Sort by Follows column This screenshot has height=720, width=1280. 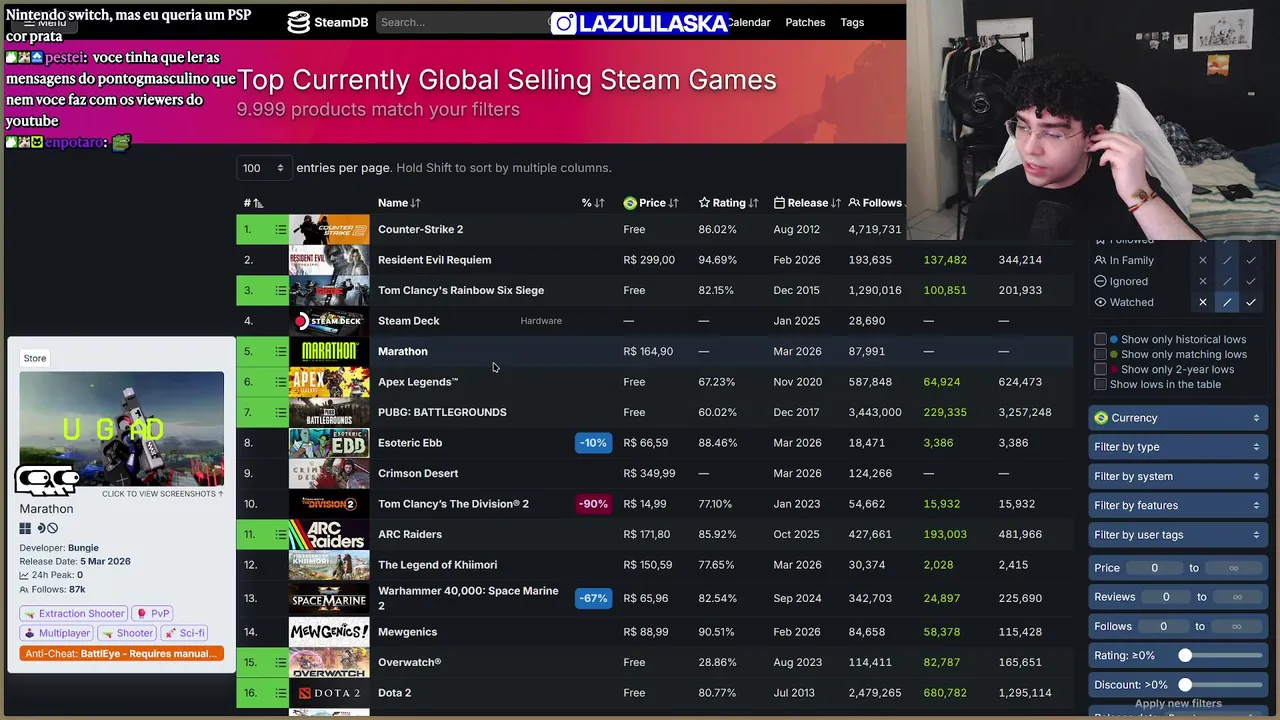coord(876,203)
